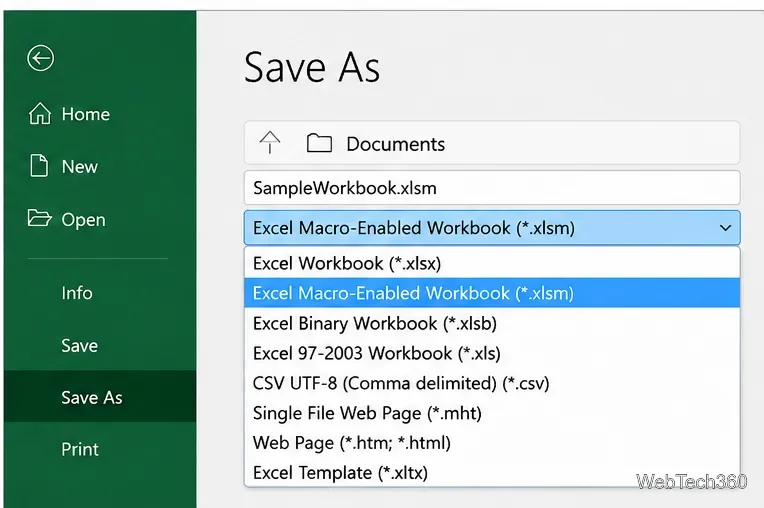The image size is (764, 508).
Task: Choose Web Page (*.htm; *.html)
Action: [492, 443]
